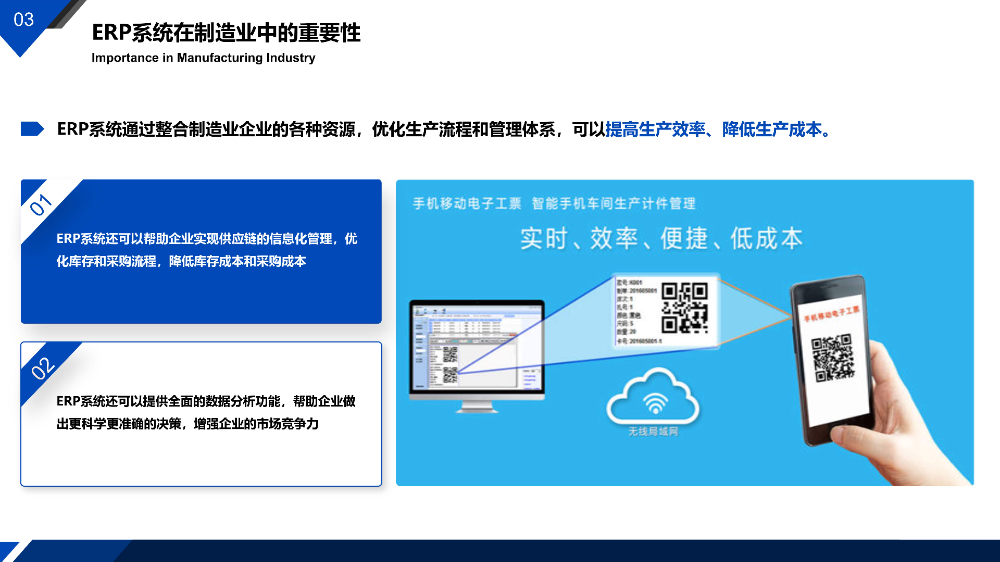
Task: Select the title ERP系统在制造业中的重要性
Action: (226, 33)
